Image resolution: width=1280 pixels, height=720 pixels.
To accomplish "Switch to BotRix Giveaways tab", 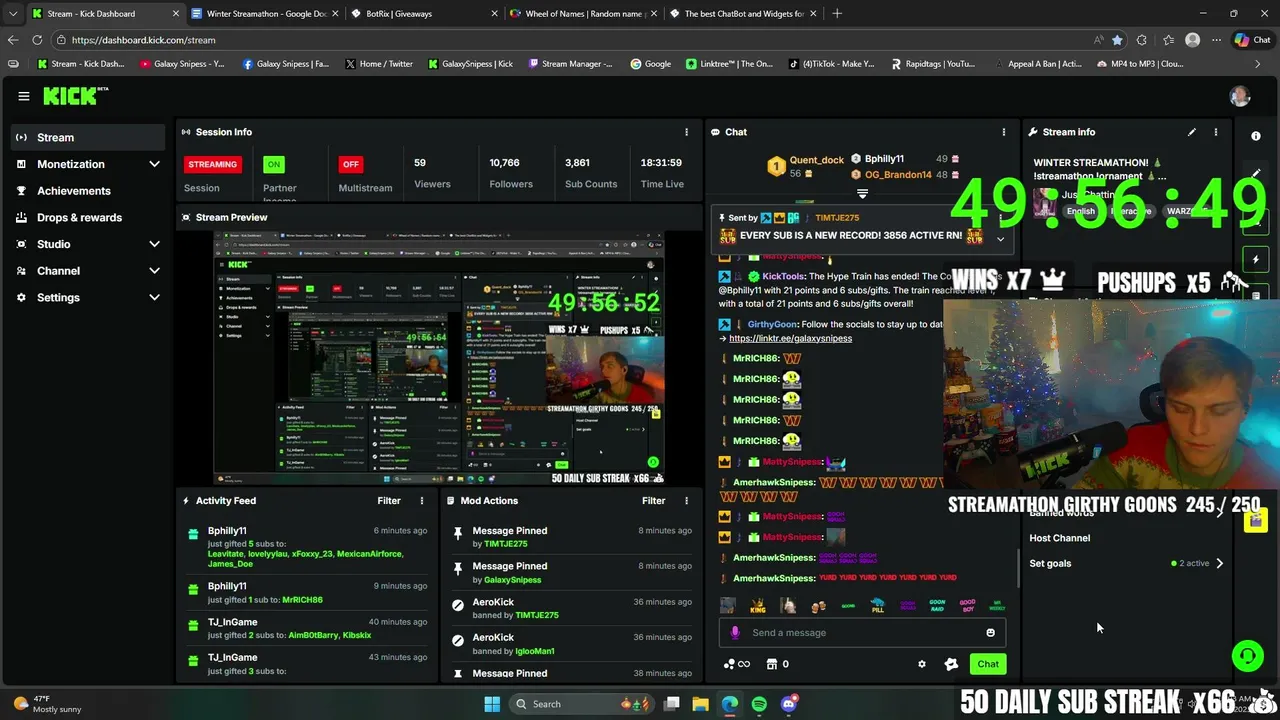I will click(x=425, y=14).
